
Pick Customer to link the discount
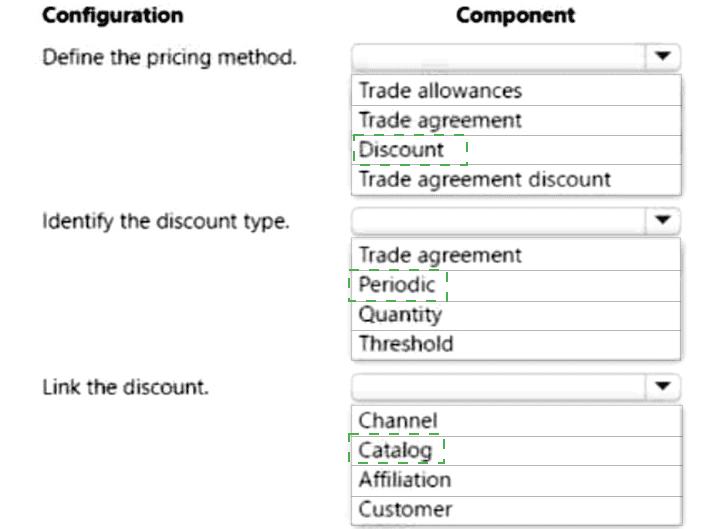[405, 509]
